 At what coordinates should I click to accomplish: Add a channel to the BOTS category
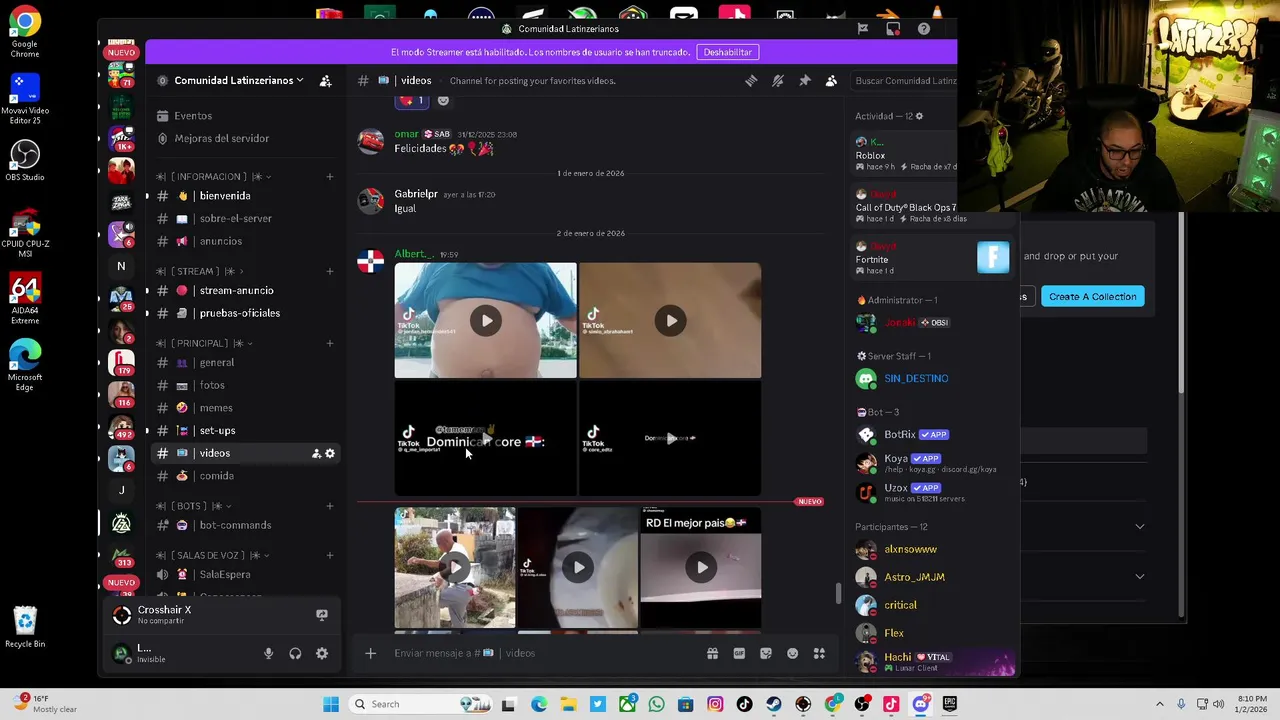pyautogui.click(x=329, y=506)
